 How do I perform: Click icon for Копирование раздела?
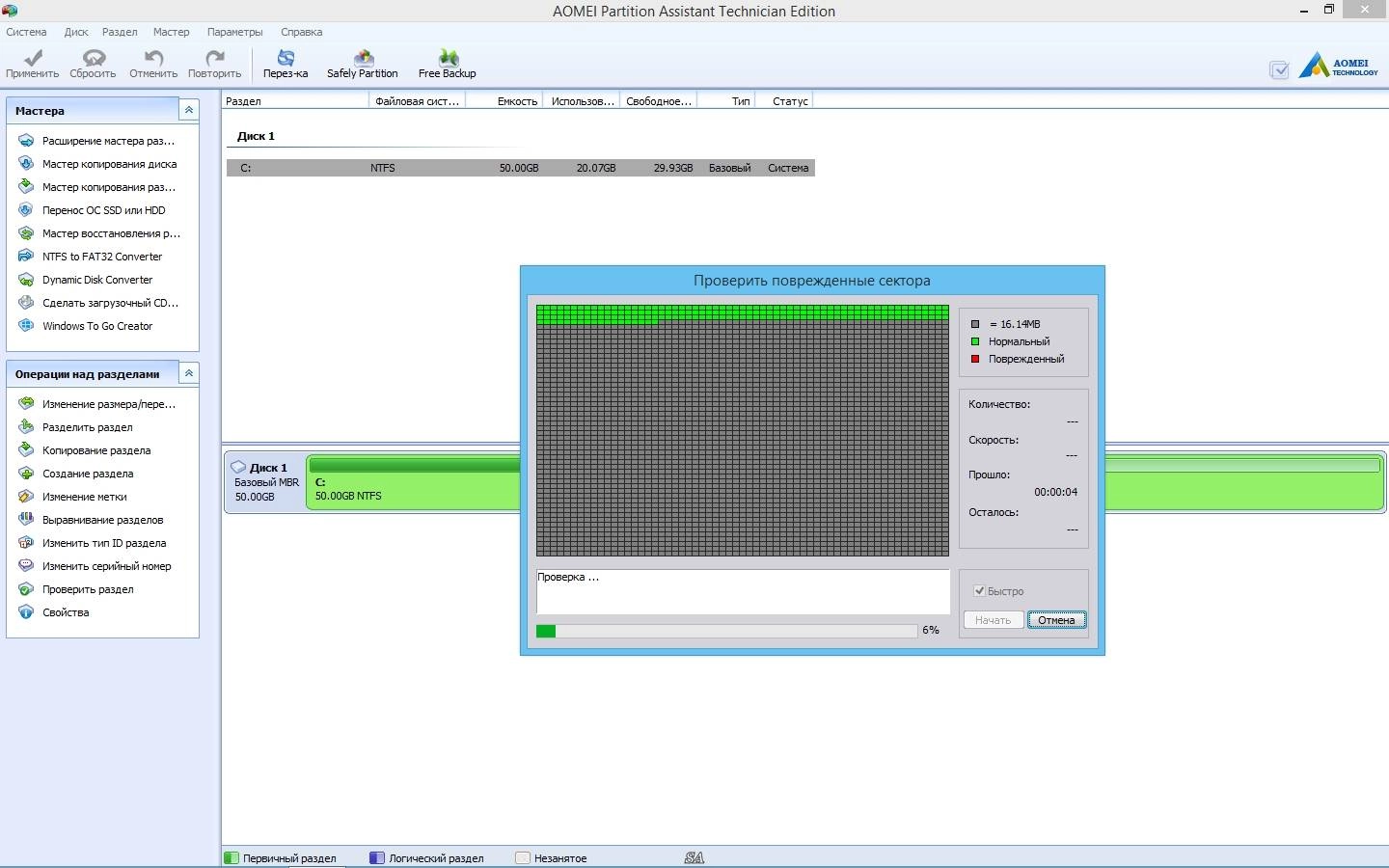point(26,450)
